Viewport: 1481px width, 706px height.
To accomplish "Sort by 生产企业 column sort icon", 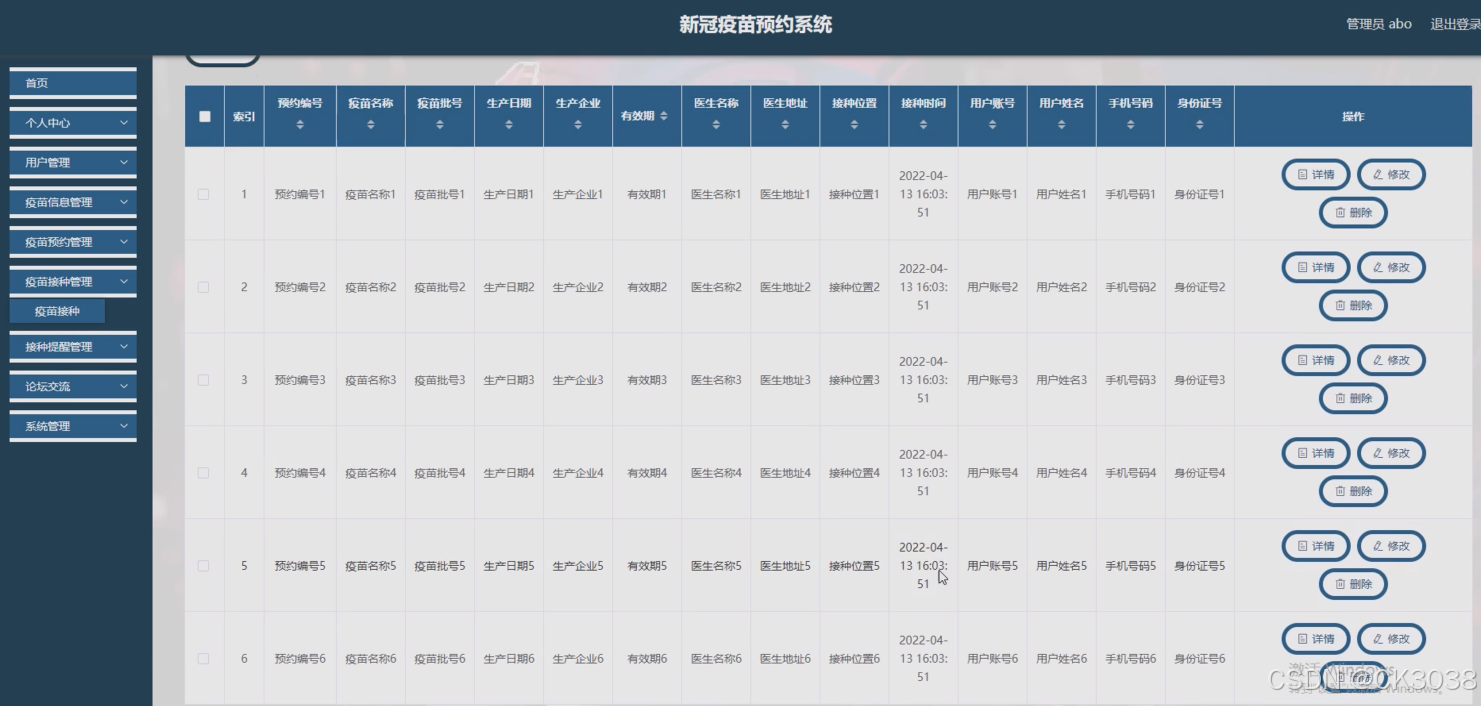I will (x=578, y=125).
